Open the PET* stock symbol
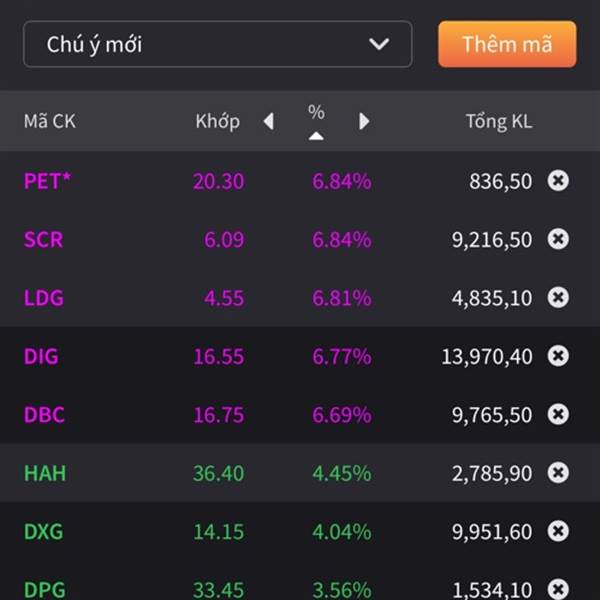 click(x=47, y=181)
